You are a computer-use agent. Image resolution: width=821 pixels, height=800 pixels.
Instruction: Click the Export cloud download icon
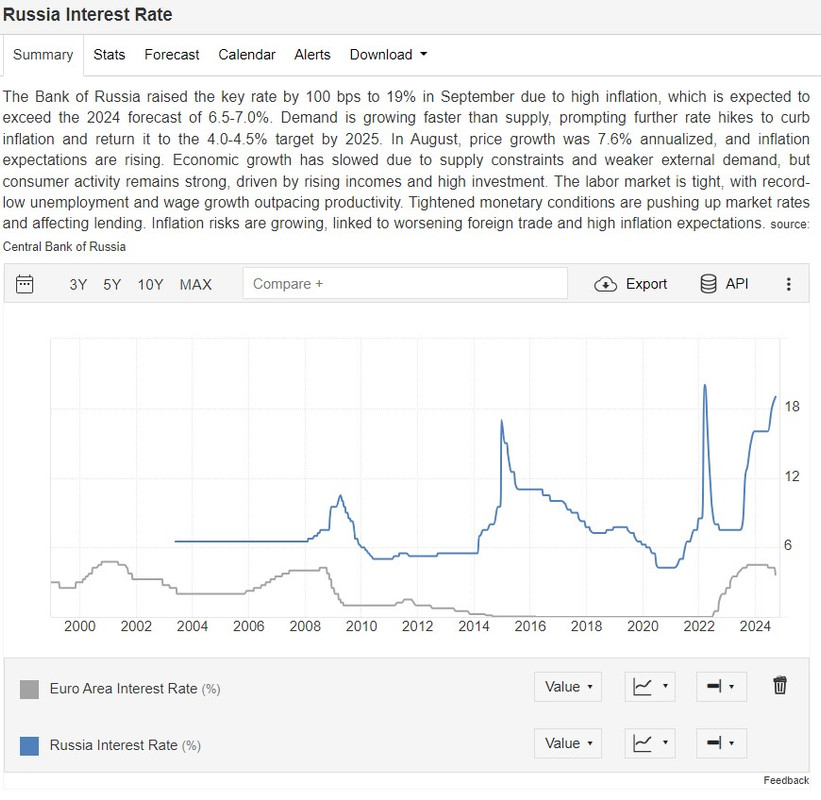[x=605, y=284]
